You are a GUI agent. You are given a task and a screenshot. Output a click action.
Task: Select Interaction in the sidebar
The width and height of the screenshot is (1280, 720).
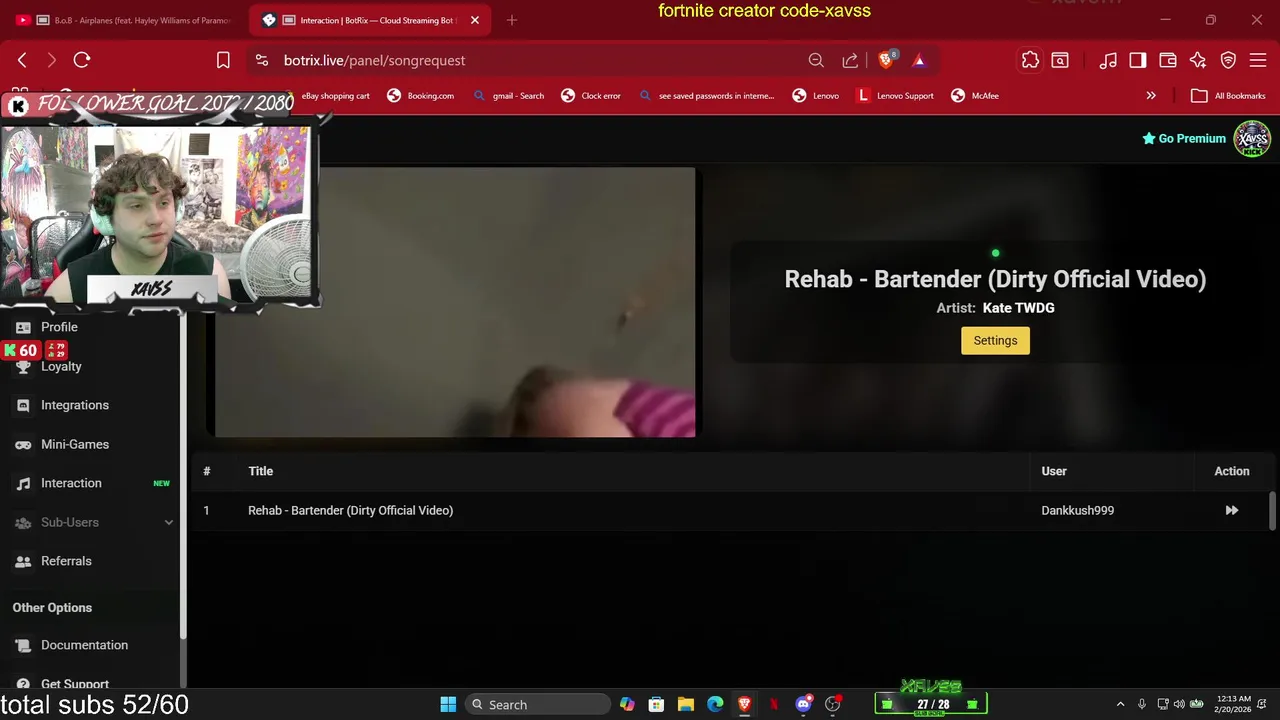pyautogui.click(x=71, y=483)
